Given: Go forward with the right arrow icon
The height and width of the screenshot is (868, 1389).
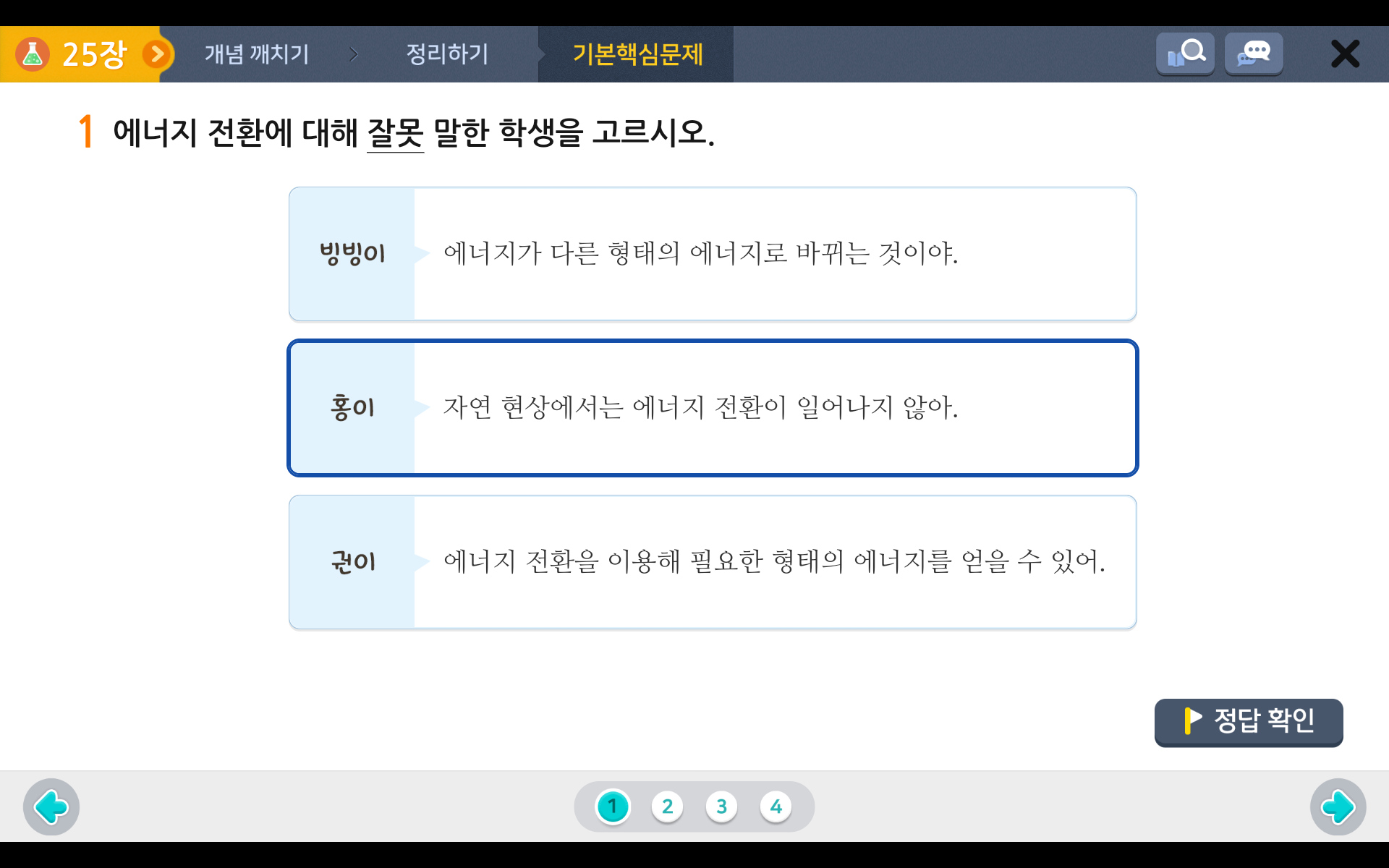Looking at the screenshot, I should [1338, 807].
